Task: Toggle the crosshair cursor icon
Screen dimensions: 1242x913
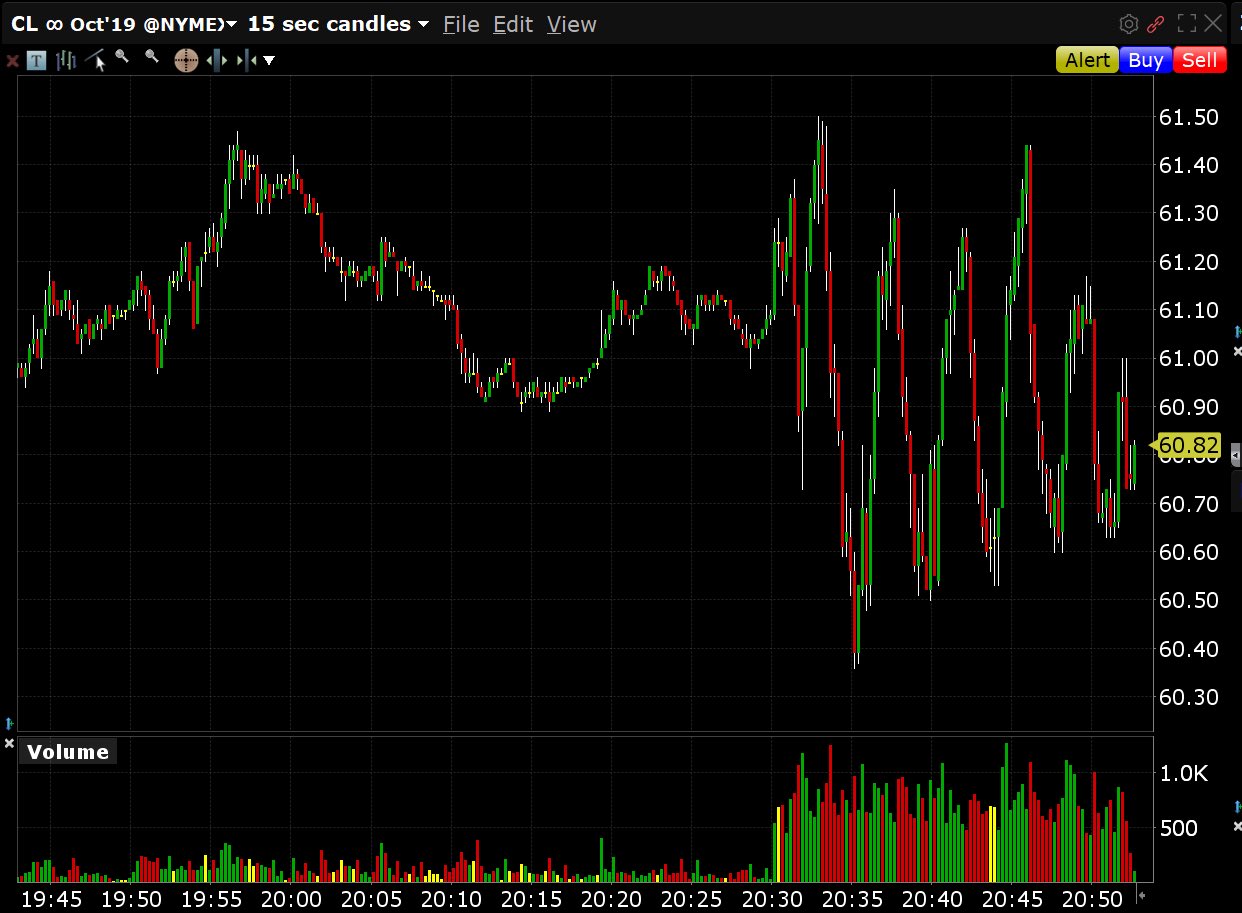Action: tap(186, 60)
